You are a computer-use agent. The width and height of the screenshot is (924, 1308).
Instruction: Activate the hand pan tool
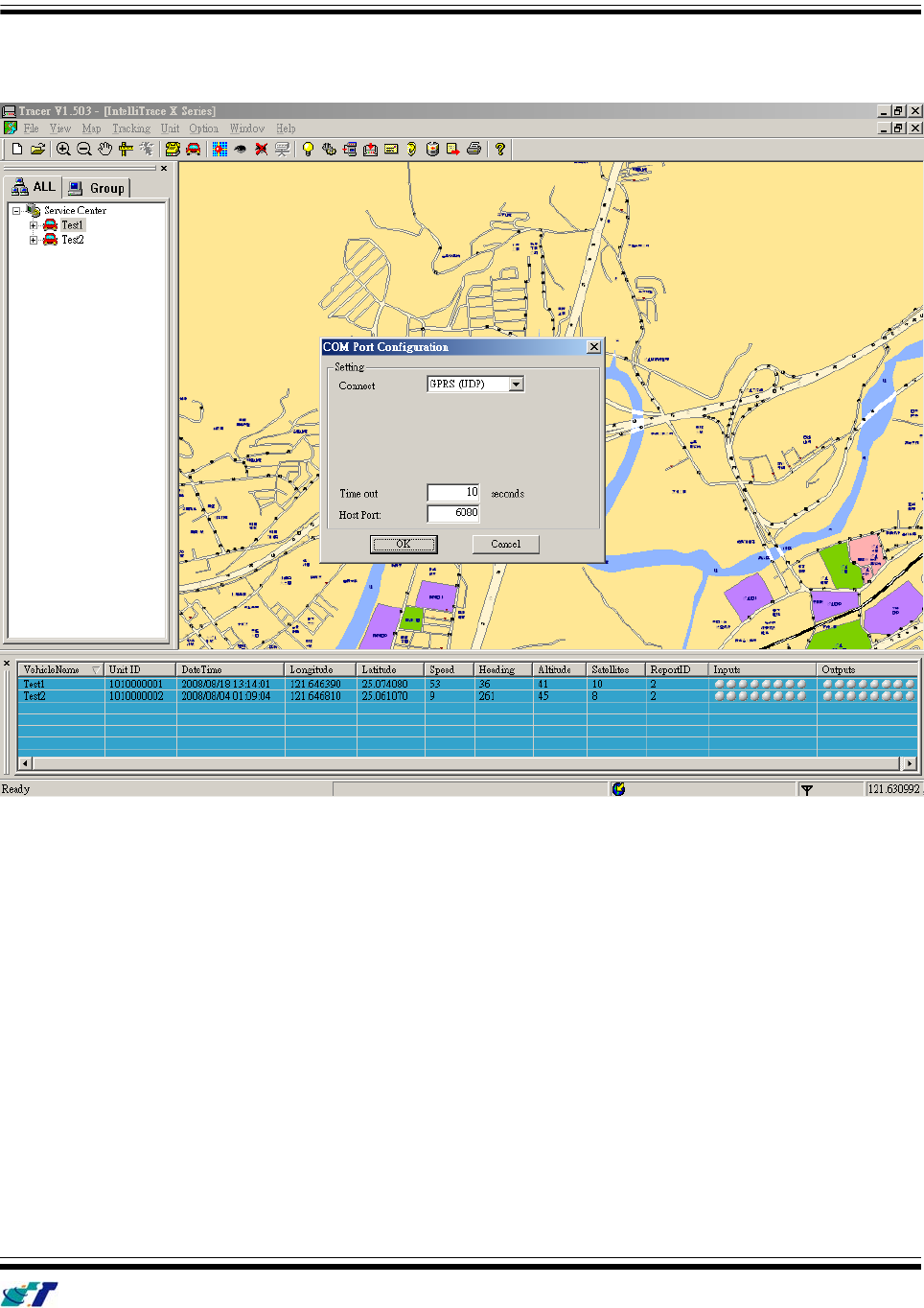pyautogui.click(x=104, y=149)
